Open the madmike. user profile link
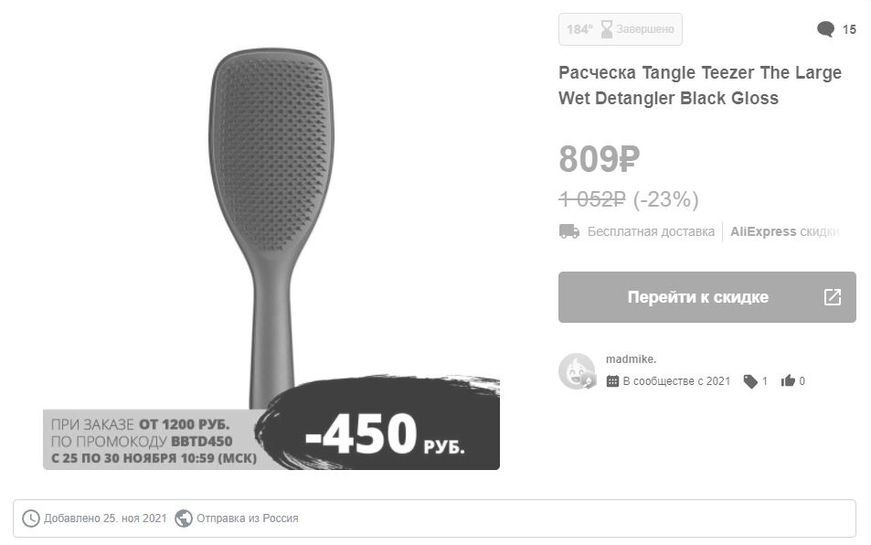 click(x=631, y=359)
